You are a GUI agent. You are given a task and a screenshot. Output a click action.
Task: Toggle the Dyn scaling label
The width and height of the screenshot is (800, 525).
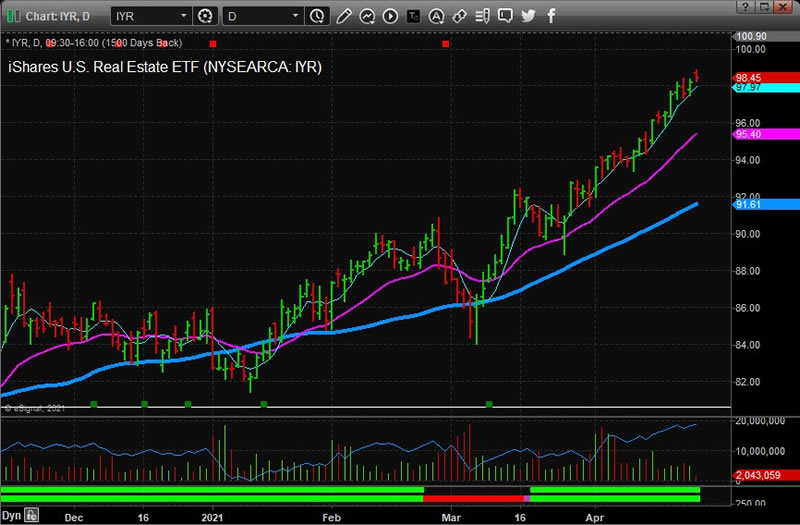tap(11, 515)
